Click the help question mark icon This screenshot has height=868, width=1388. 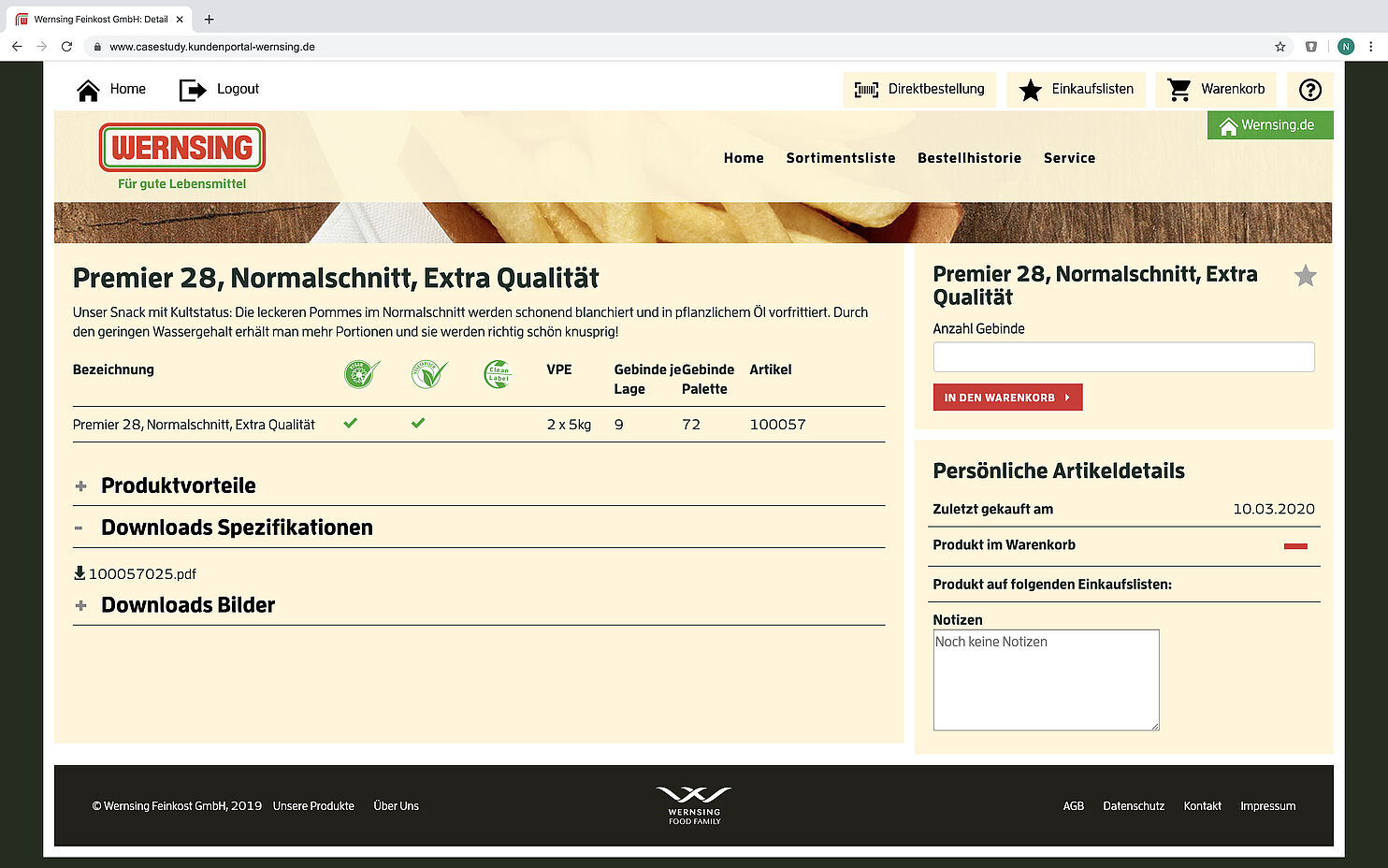1310,90
